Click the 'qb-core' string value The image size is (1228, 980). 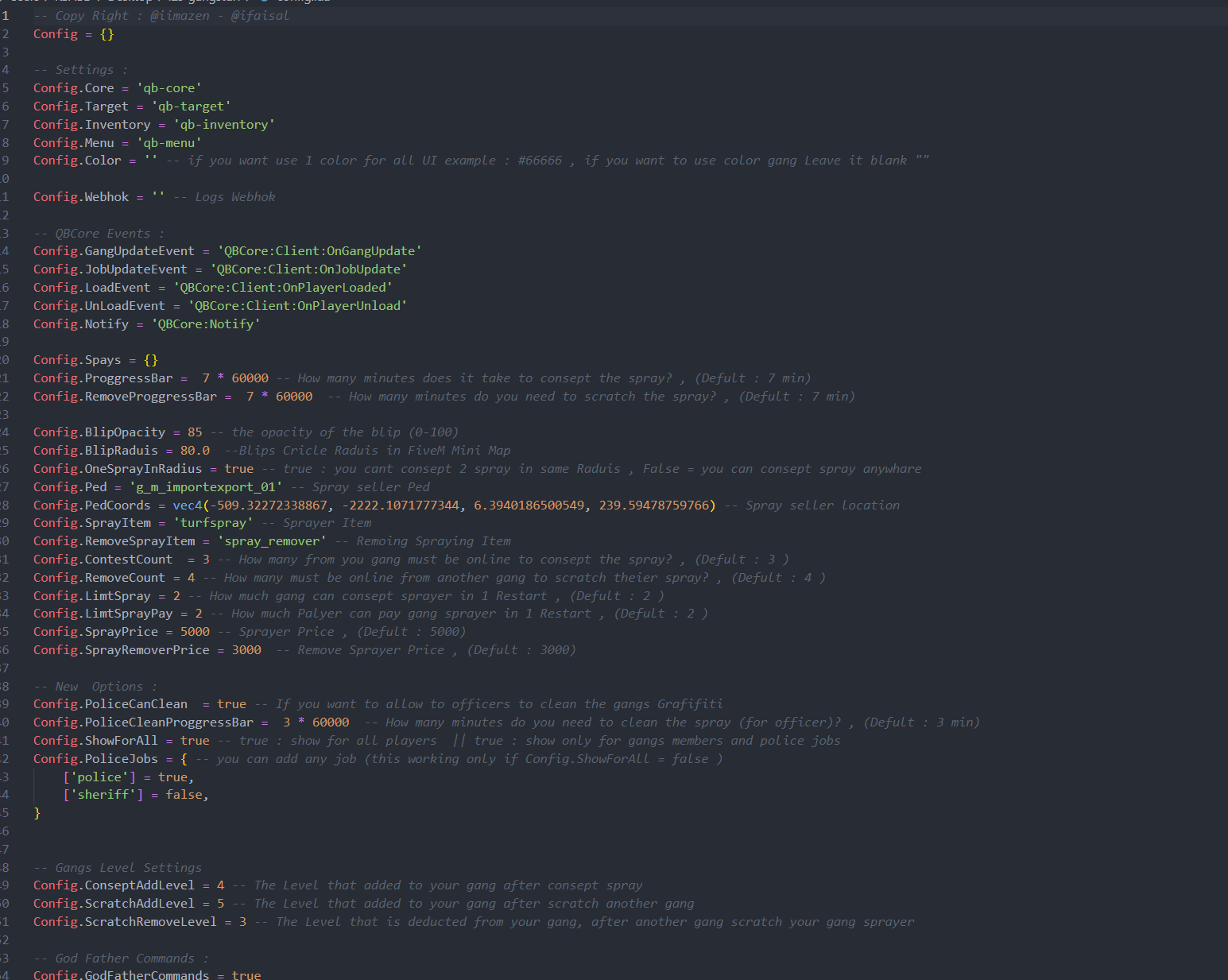[x=169, y=88]
